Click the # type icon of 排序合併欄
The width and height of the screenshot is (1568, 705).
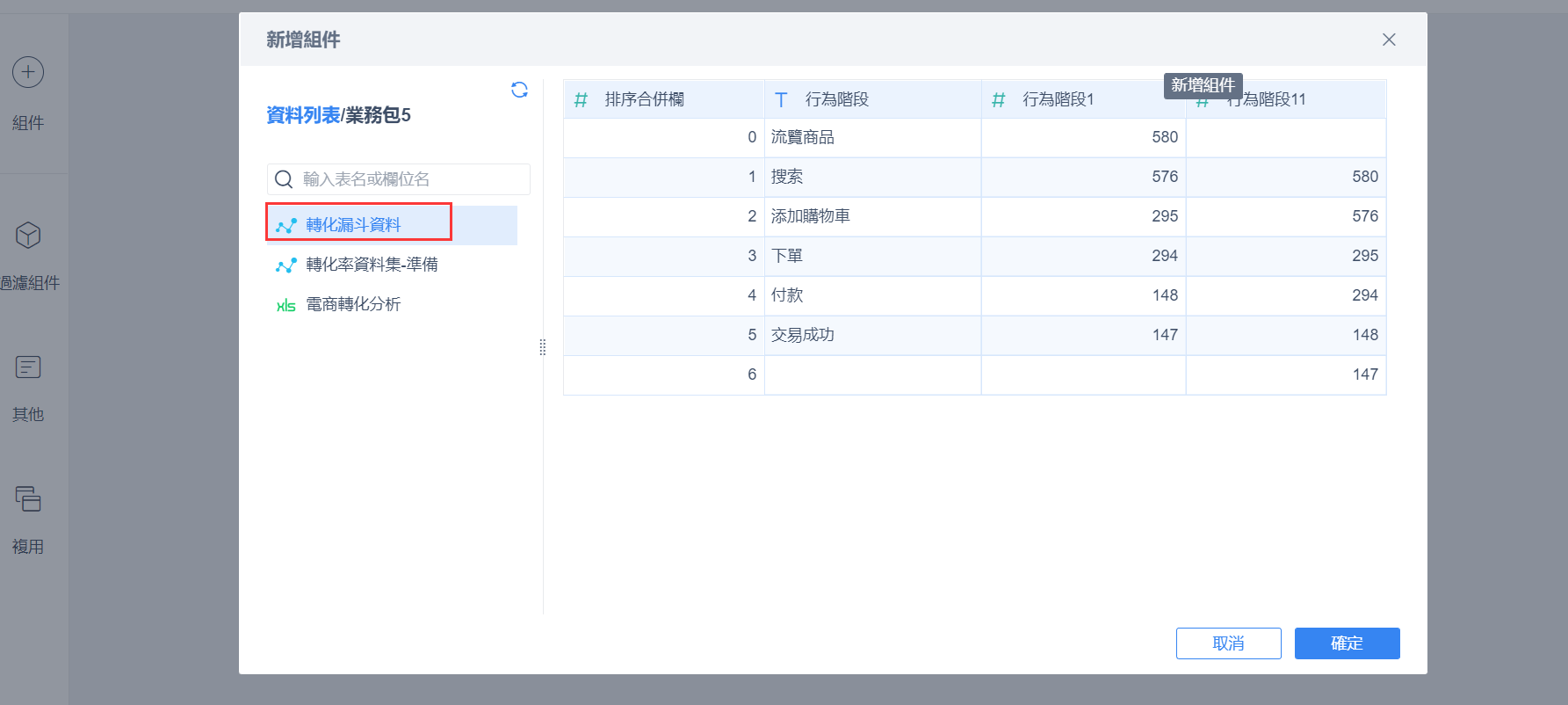pyautogui.click(x=581, y=100)
